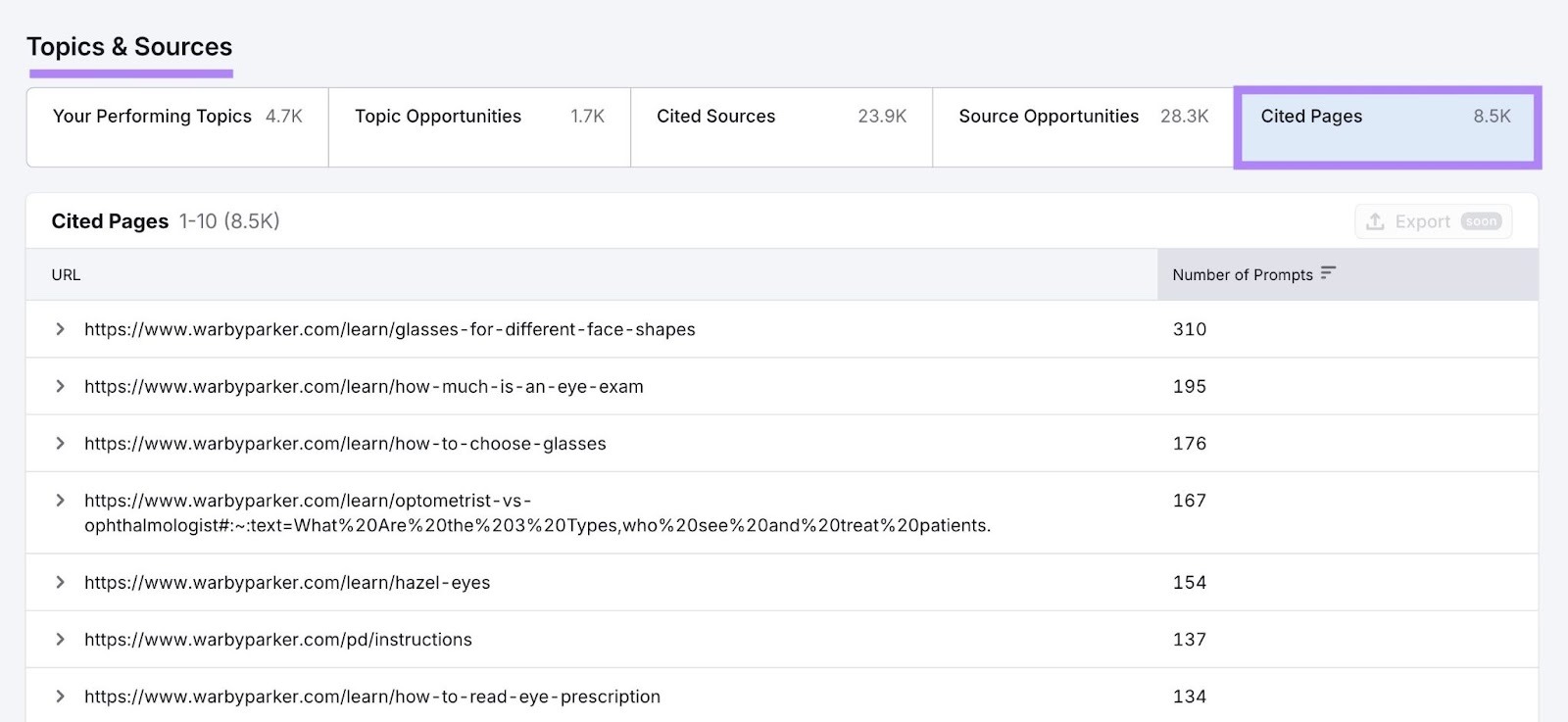
Task: Click the Topics & Sources heading
Action: (129, 47)
